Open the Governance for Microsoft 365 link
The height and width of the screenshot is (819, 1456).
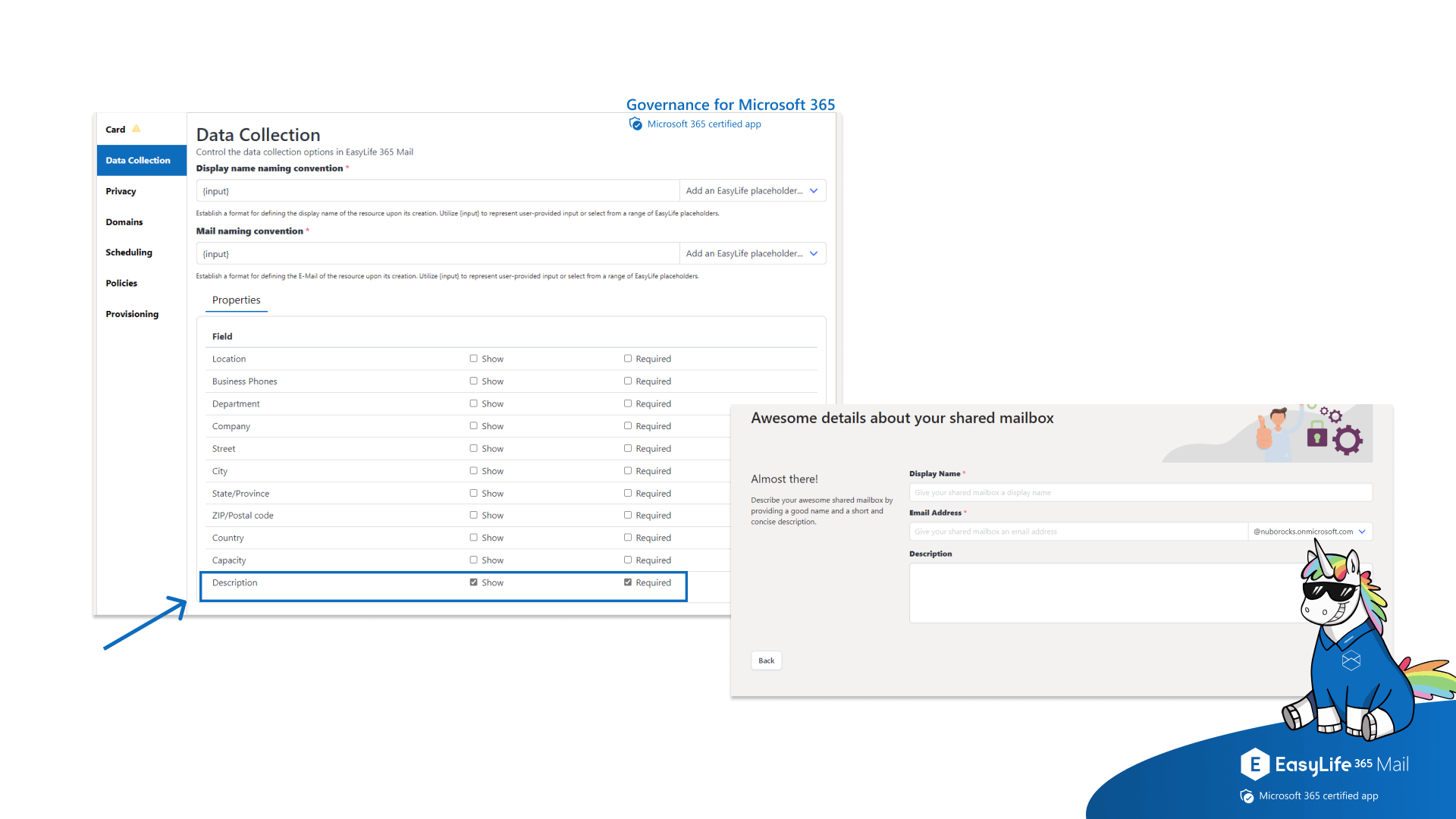coord(730,105)
